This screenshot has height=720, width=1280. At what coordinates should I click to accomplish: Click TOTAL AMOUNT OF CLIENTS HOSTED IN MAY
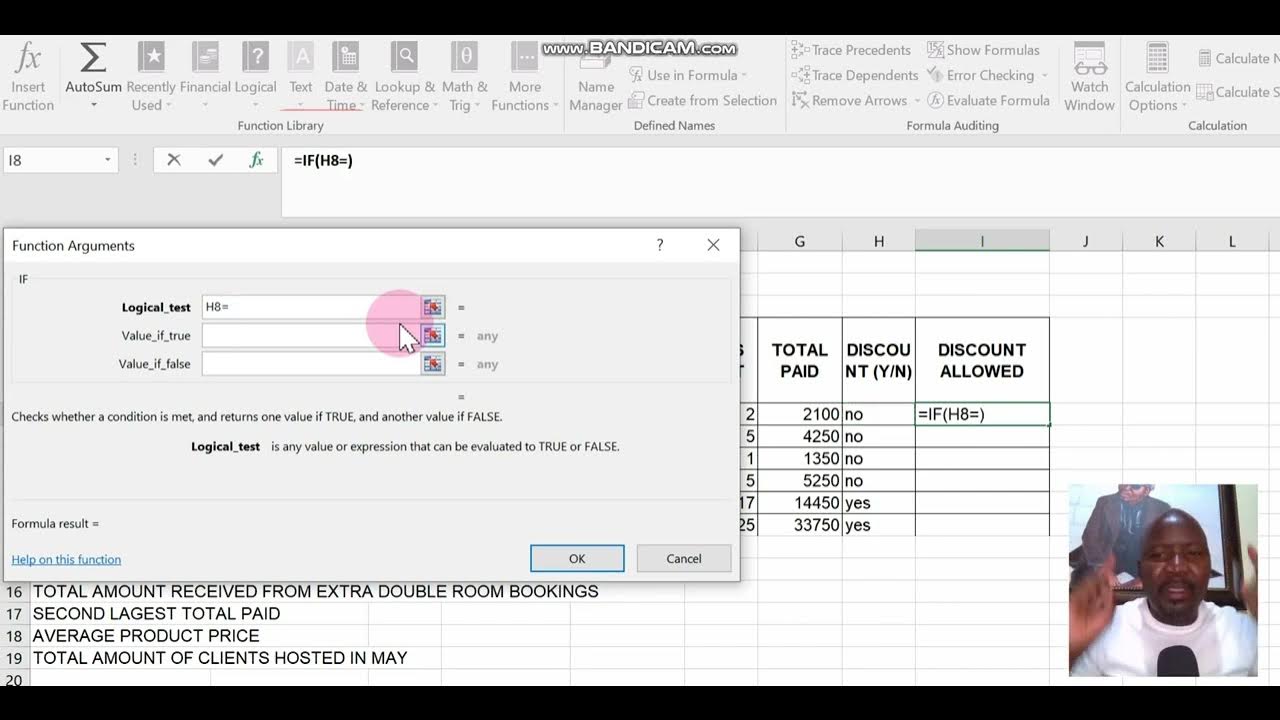click(x=220, y=658)
